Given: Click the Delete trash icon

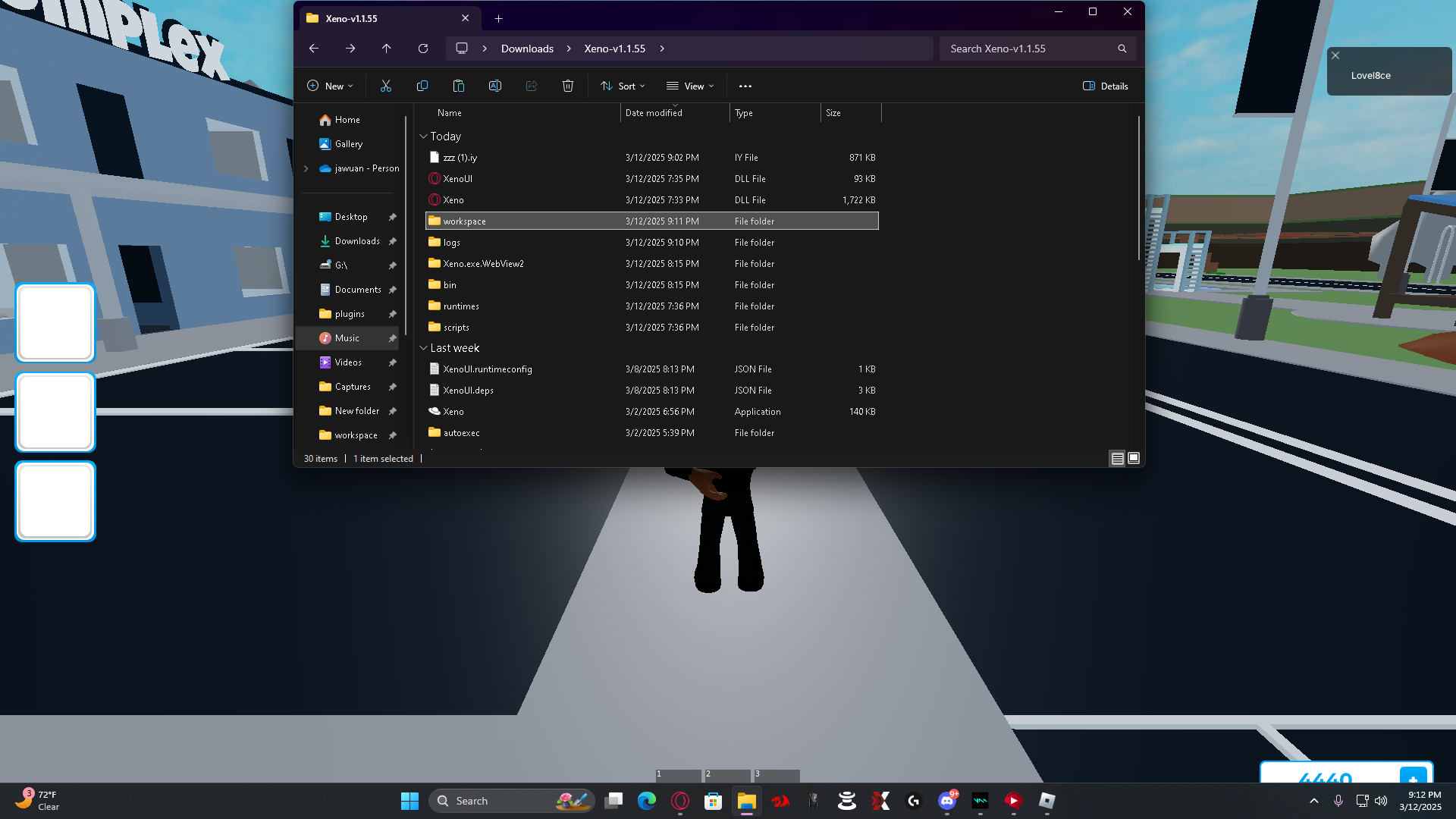Looking at the screenshot, I should (x=567, y=86).
